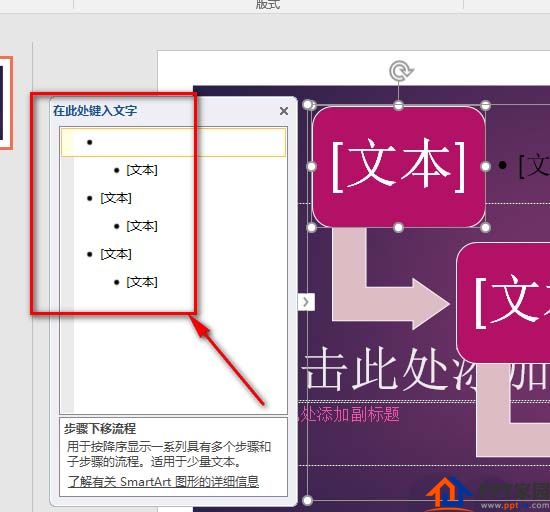Click the right-middle handle of first box
Image resolution: width=550 pixels, height=512 pixels.
click(x=485, y=167)
